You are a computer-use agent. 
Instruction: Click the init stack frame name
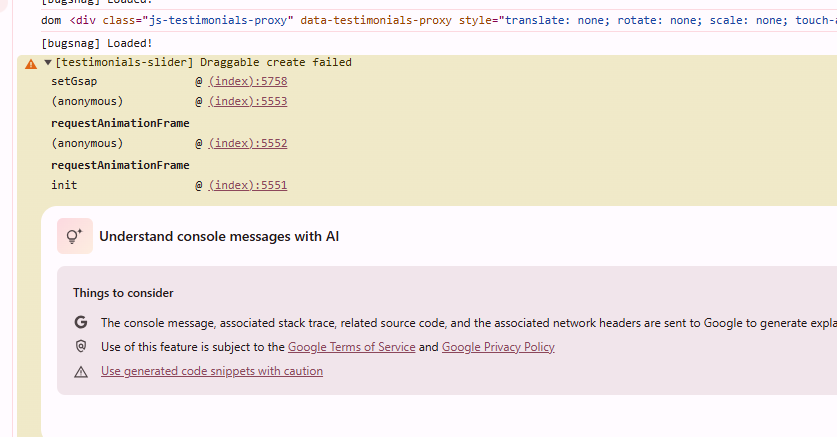pyautogui.click(x=64, y=185)
